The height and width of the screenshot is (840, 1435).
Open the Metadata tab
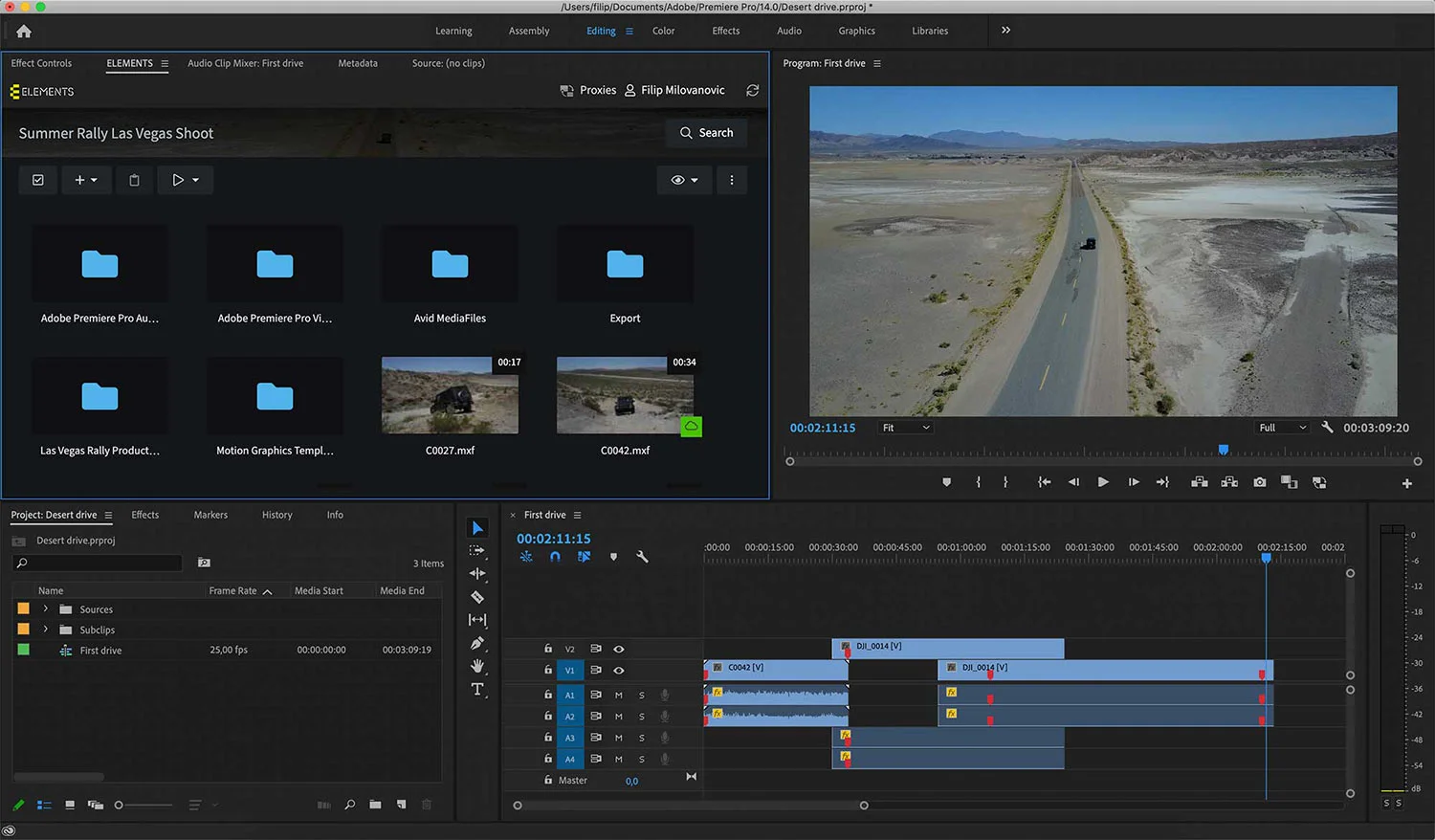pyautogui.click(x=358, y=63)
